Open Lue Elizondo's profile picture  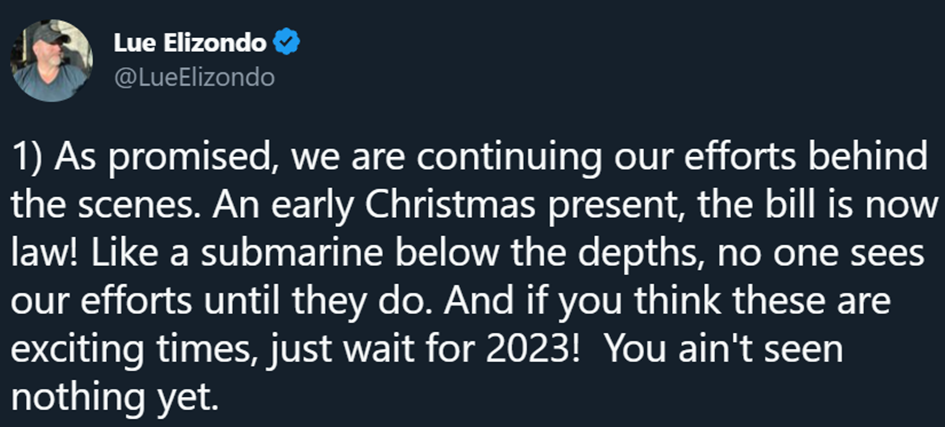pos(52,60)
